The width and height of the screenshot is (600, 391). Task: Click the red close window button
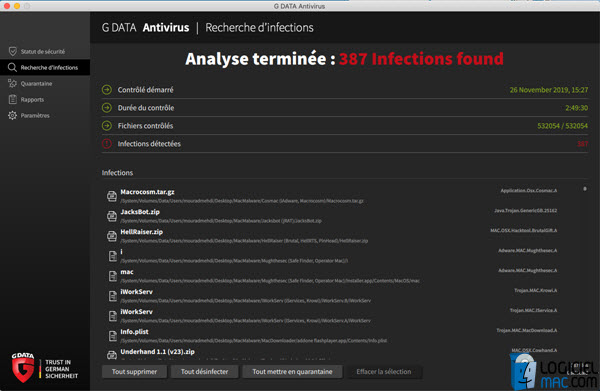click(7, 6)
